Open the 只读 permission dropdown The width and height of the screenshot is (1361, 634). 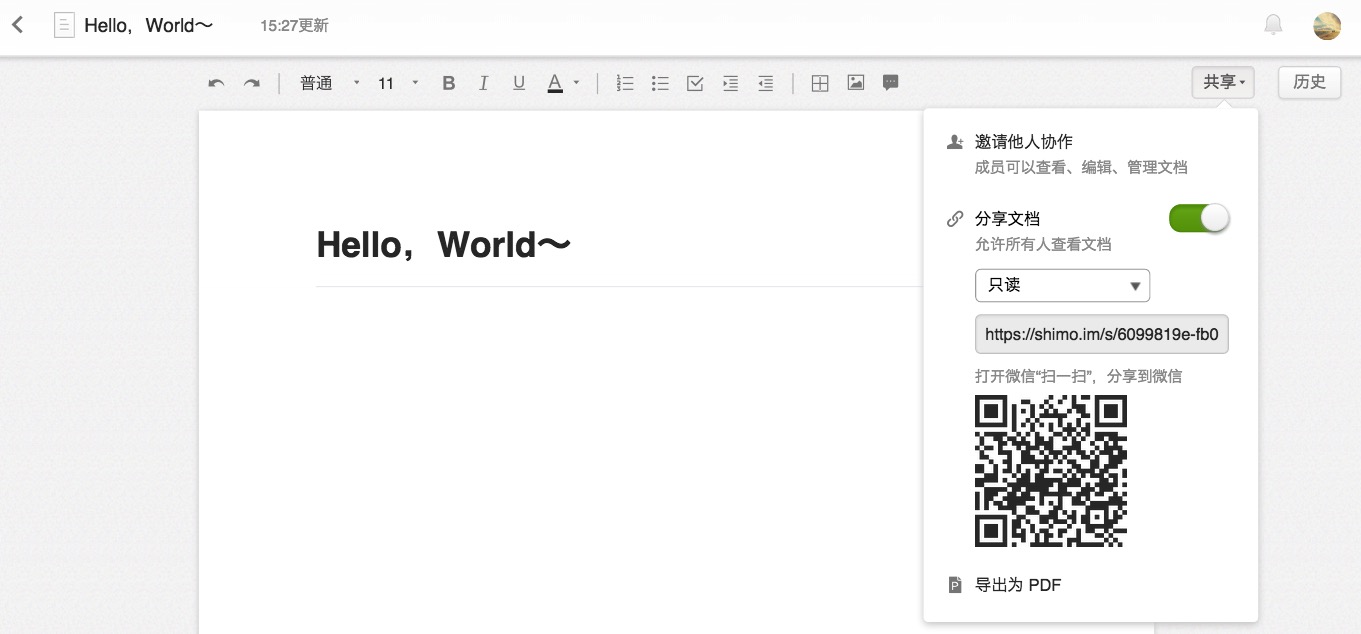tap(1062, 285)
